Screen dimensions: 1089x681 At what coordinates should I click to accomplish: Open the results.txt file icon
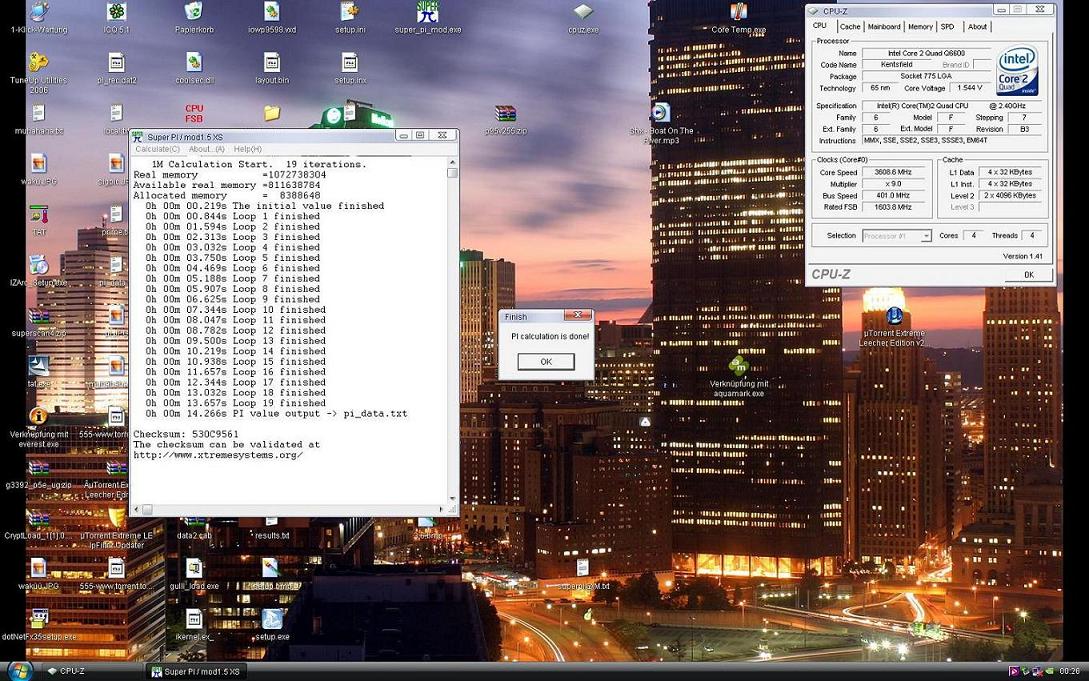(x=272, y=528)
